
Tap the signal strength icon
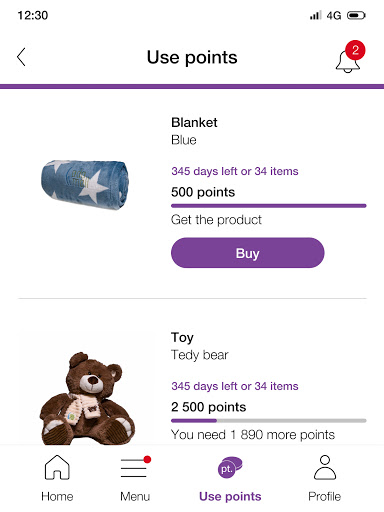315,15
